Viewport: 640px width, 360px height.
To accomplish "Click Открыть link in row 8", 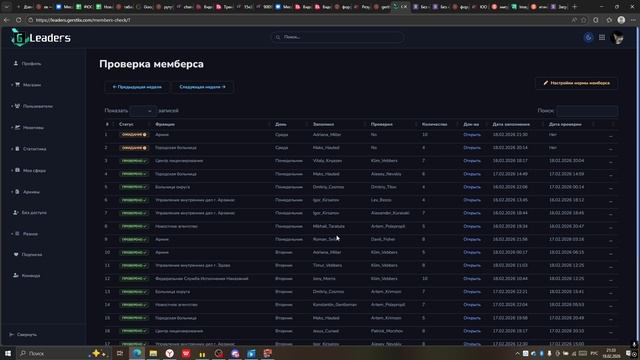I will (472, 226).
